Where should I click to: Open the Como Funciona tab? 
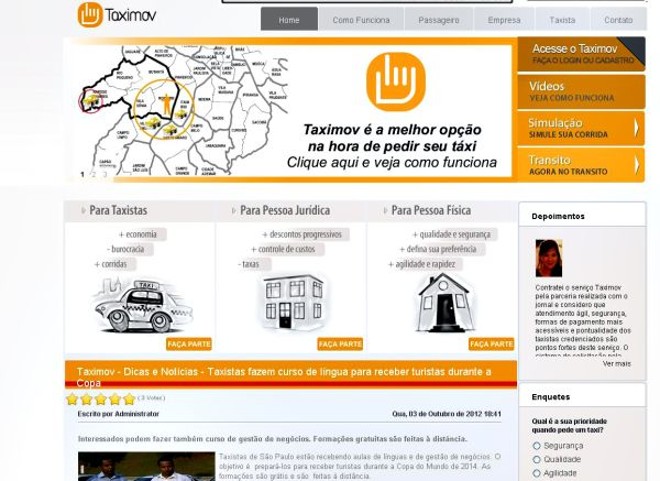(x=361, y=19)
